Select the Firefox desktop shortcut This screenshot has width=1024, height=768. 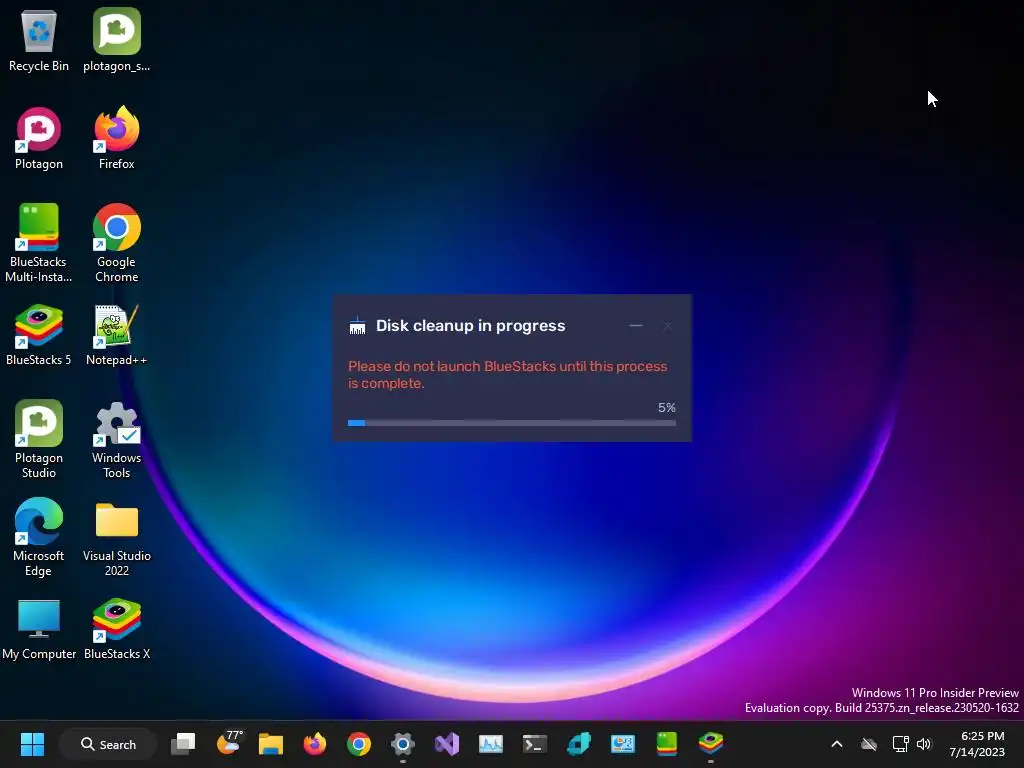click(116, 138)
